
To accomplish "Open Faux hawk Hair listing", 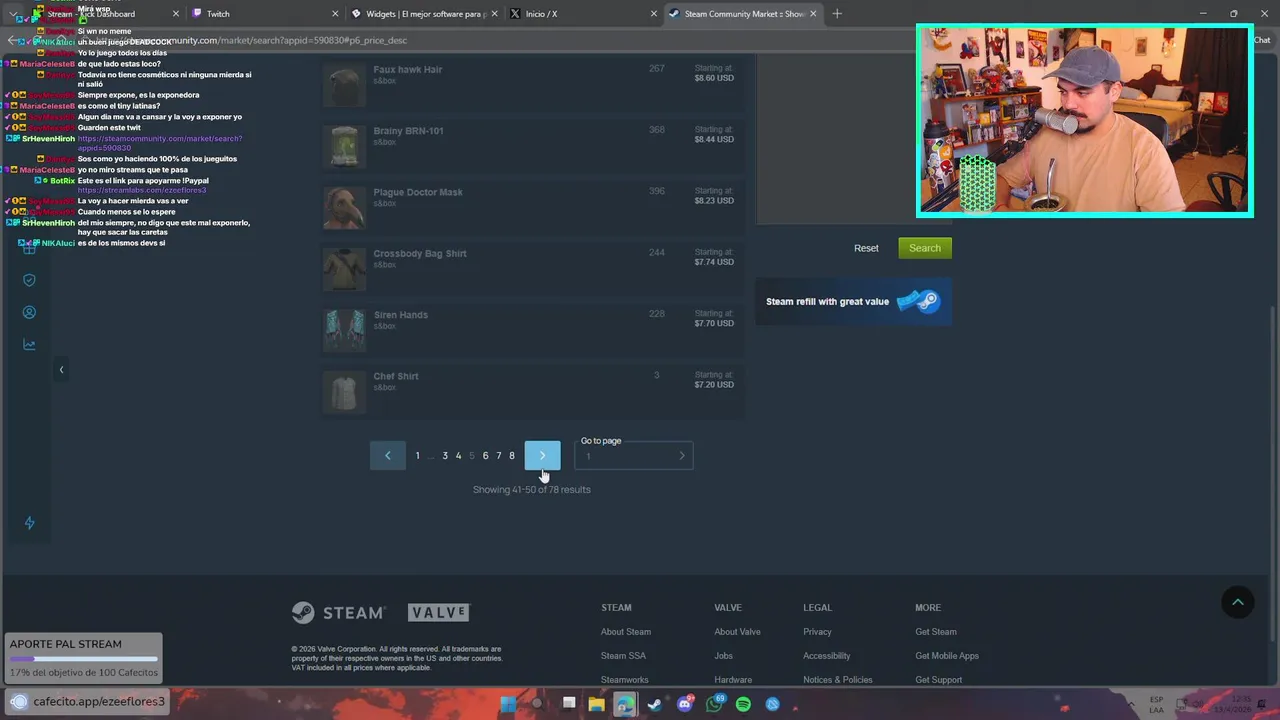I will click(533, 84).
